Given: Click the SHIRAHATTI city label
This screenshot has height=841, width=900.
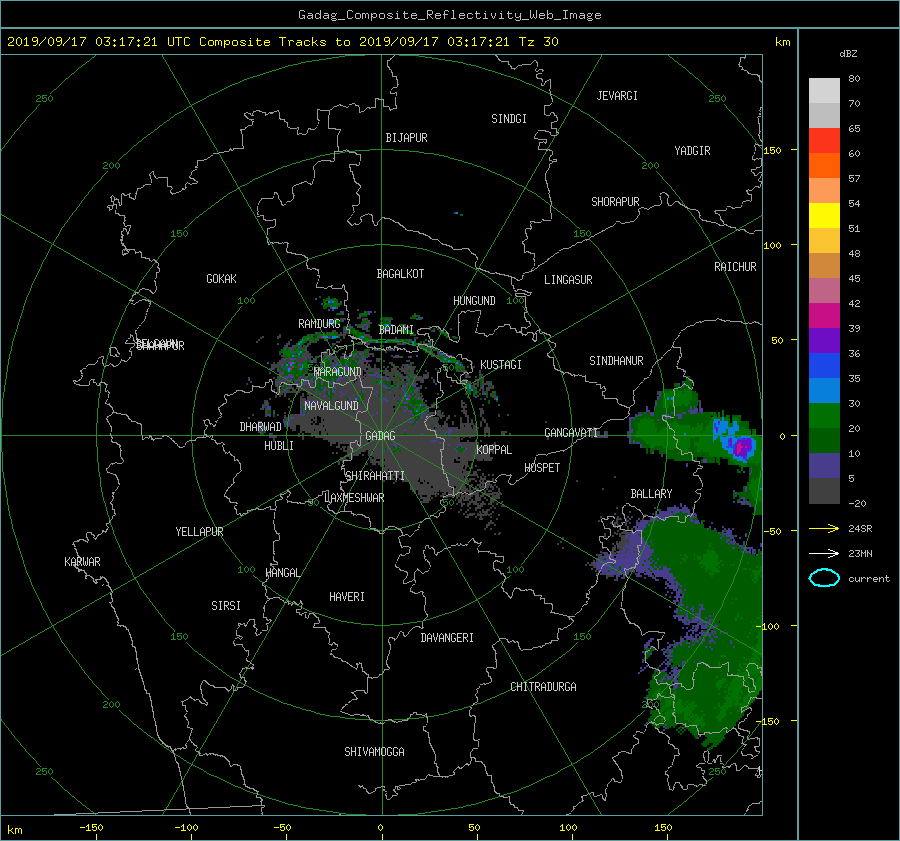Looking at the screenshot, I should point(375,476).
